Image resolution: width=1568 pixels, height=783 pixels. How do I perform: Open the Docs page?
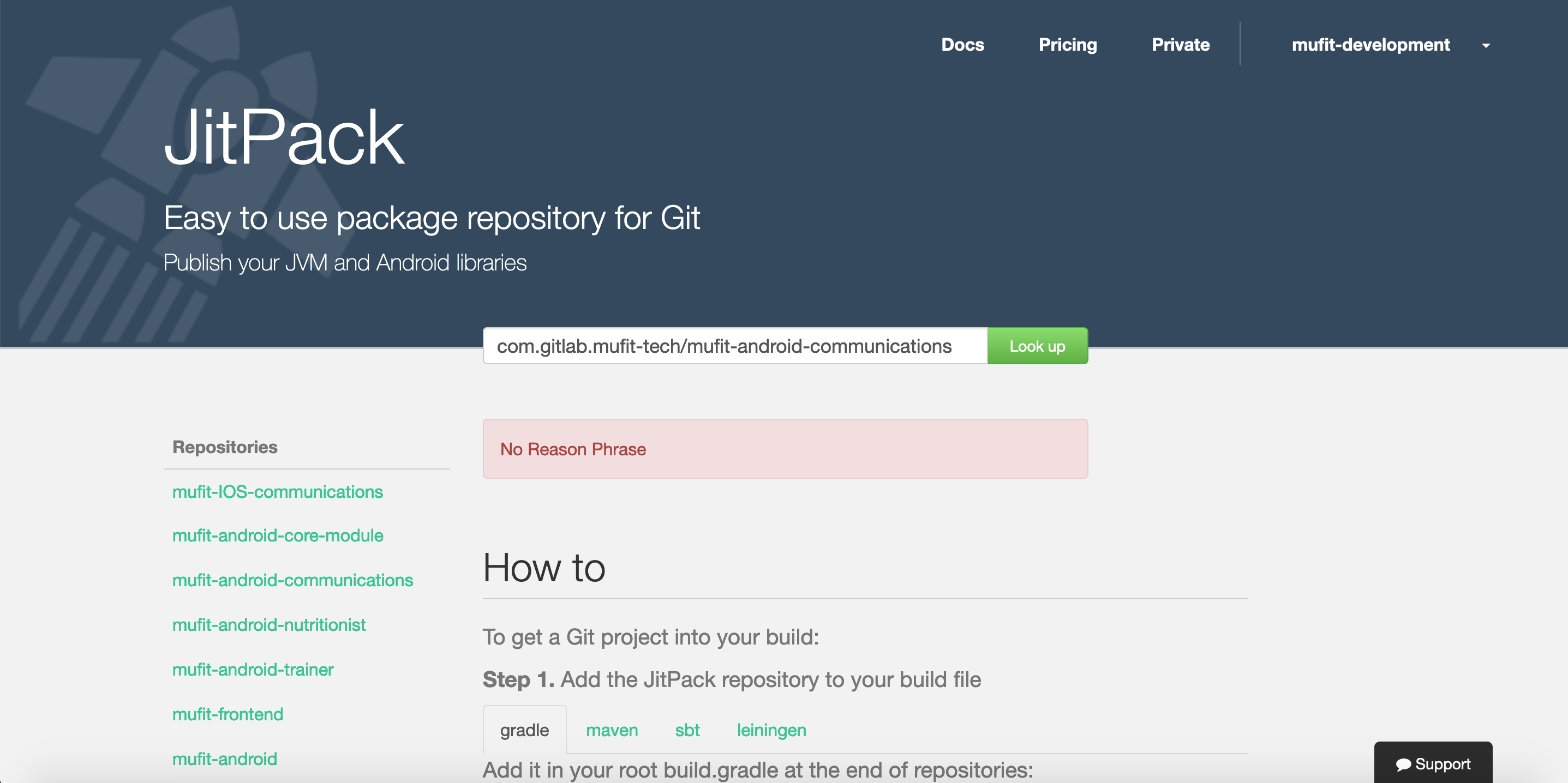pyautogui.click(x=962, y=45)
